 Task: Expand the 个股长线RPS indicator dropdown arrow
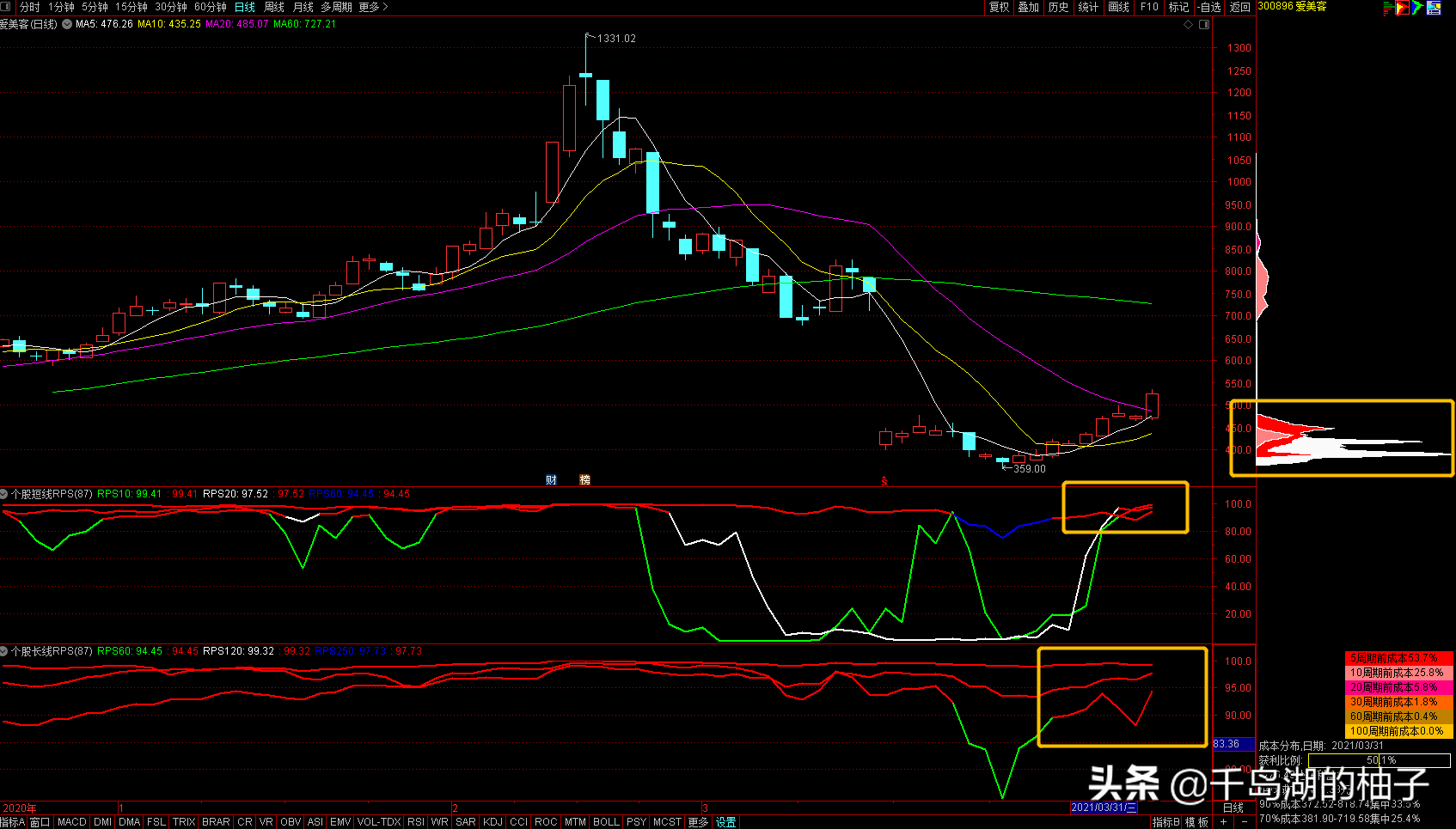point(4,651)
